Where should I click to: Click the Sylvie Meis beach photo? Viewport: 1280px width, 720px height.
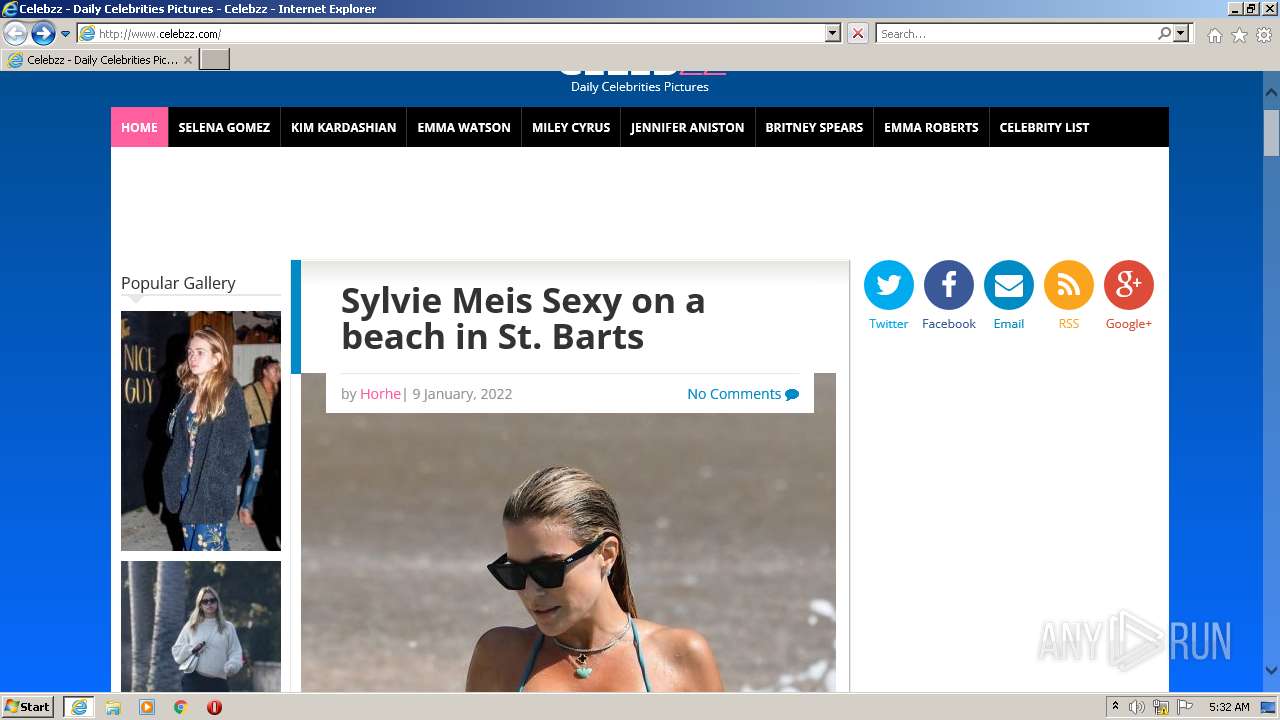(568, 552)
